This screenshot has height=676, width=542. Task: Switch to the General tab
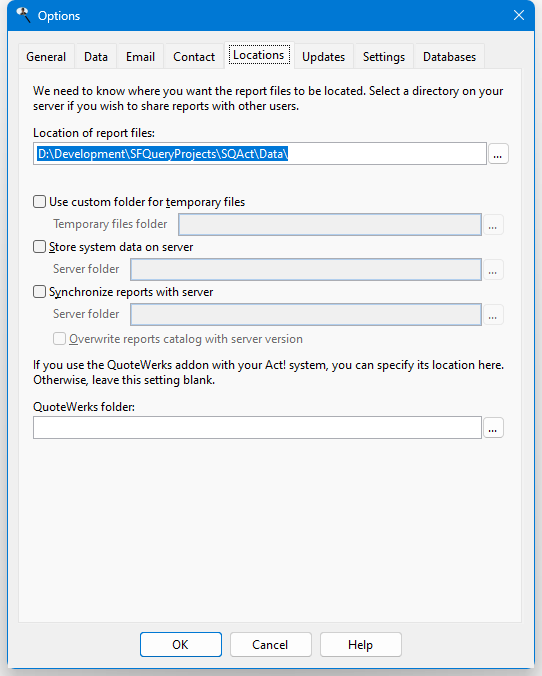coord(46,56)
